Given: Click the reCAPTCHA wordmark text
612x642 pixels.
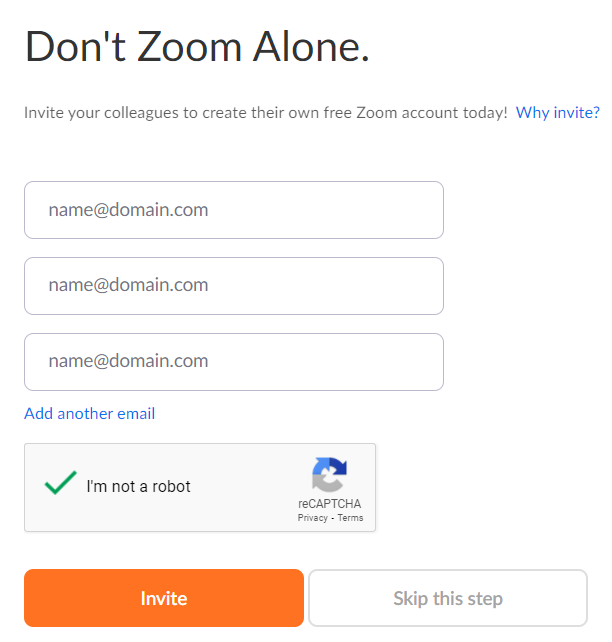Looking at the screenshot, I should pyautogui.click(x=330, y=503).
